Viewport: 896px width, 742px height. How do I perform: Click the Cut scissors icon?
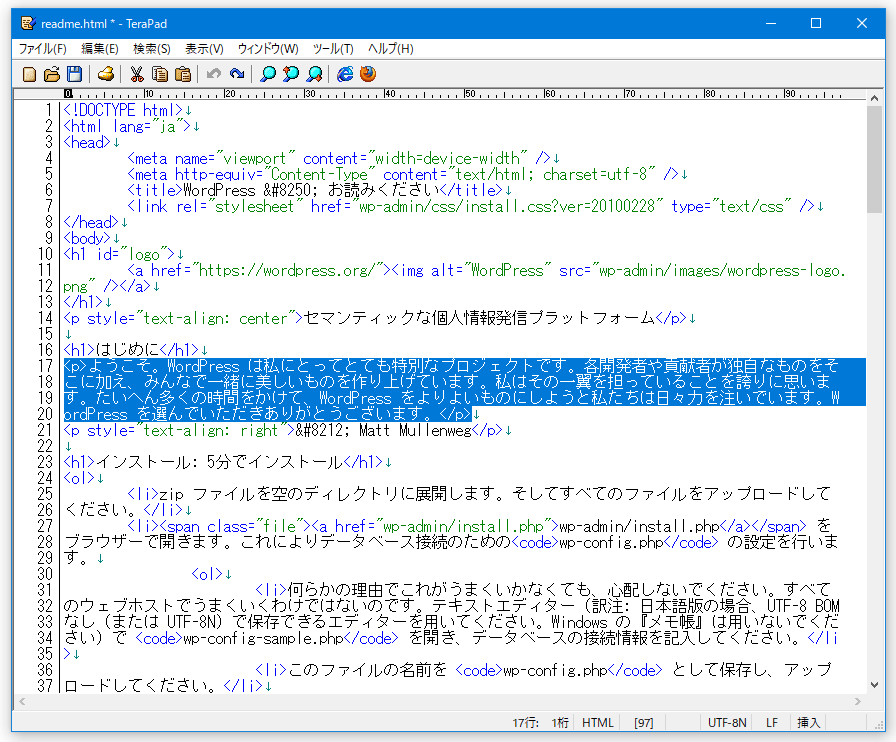click(x=137, y=74)
